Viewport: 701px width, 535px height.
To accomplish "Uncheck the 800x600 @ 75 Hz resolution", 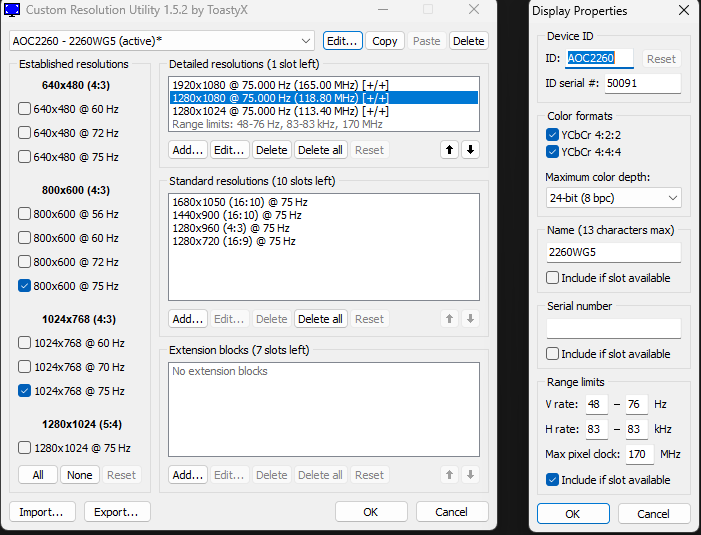I will pos(25,285).
